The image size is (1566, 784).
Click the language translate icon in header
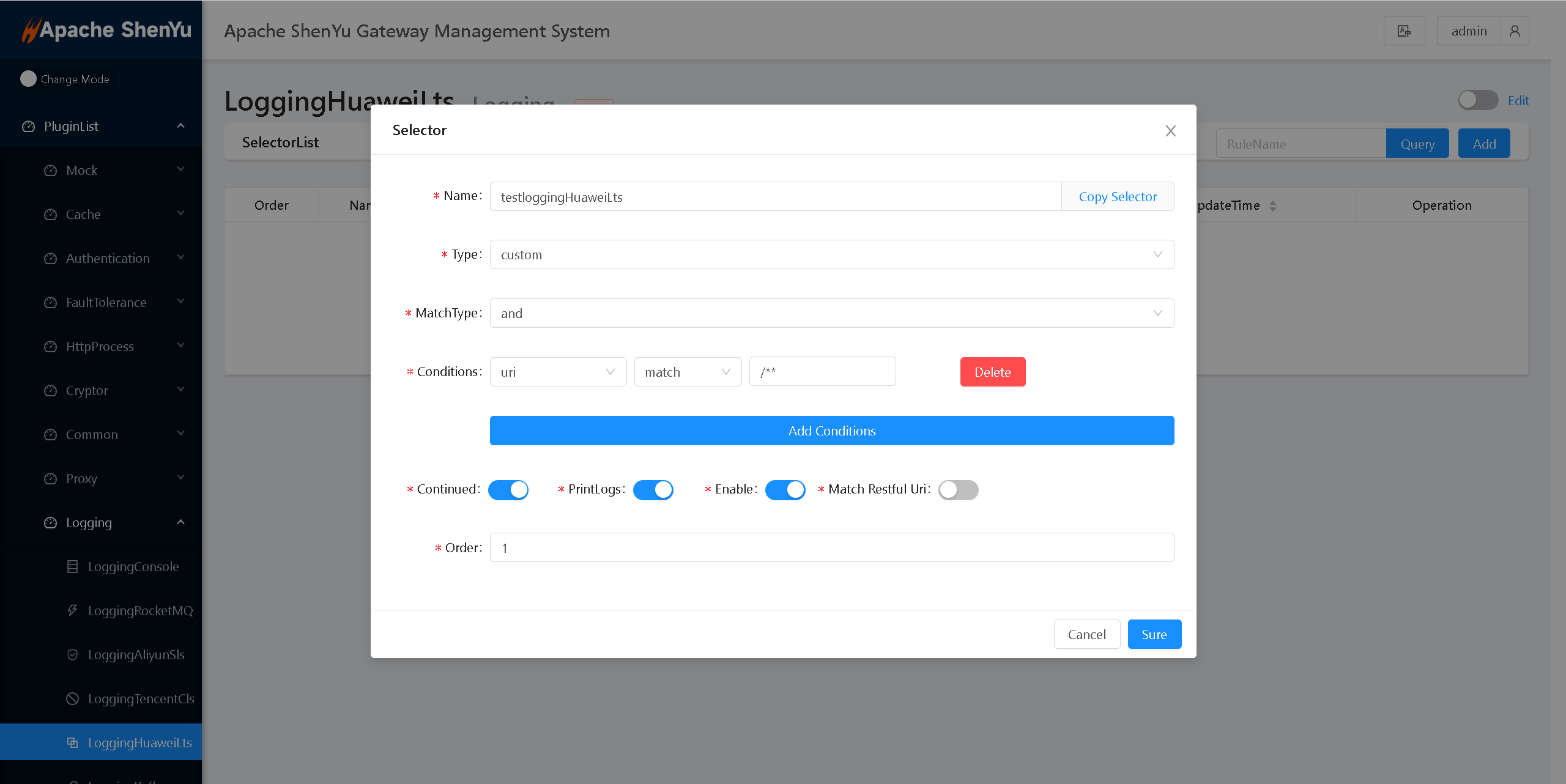1404,31
